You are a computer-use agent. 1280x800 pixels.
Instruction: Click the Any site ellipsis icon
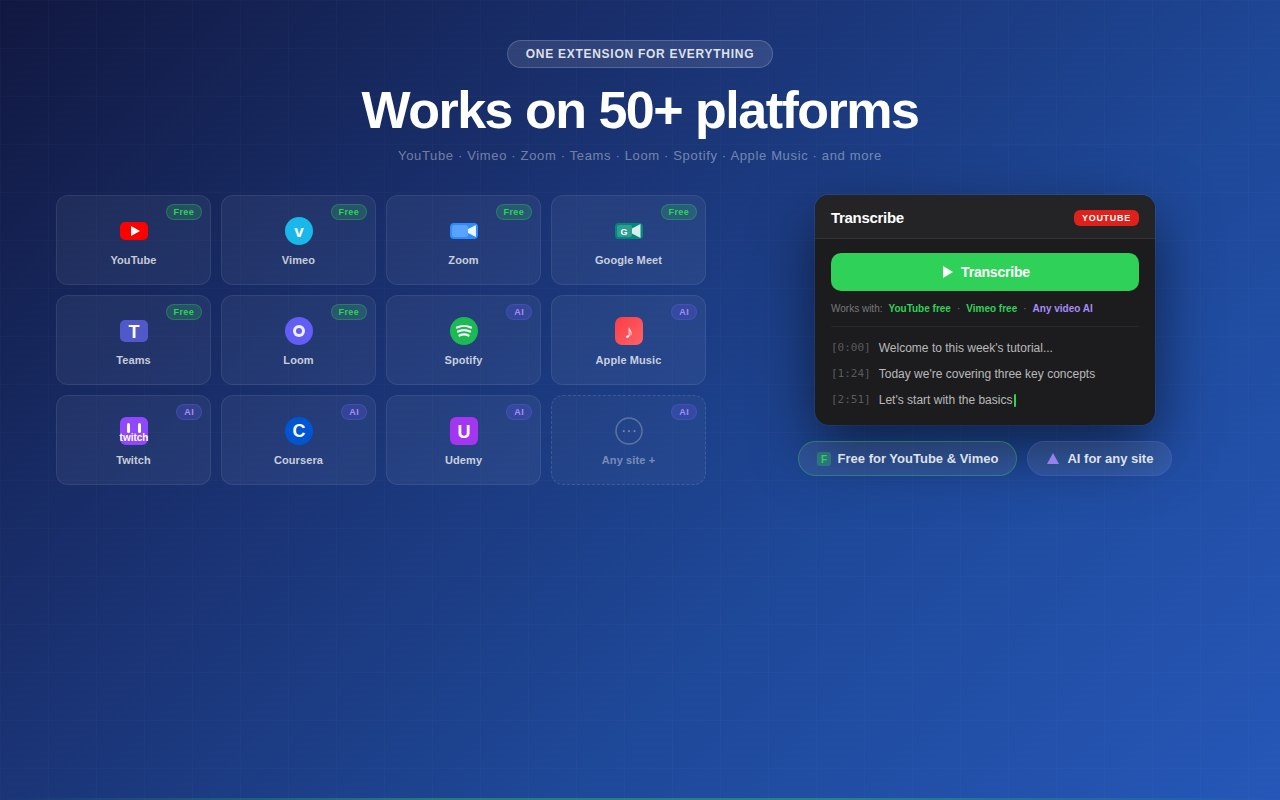point(629,431)
